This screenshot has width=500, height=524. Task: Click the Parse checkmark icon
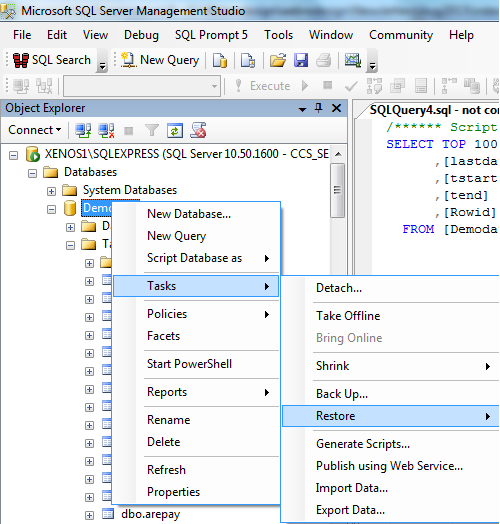click(351, 86)
